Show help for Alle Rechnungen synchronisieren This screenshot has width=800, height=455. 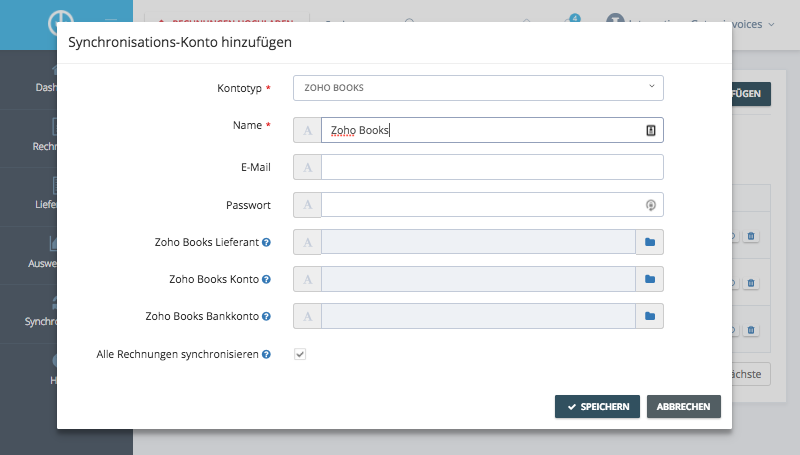266,355
